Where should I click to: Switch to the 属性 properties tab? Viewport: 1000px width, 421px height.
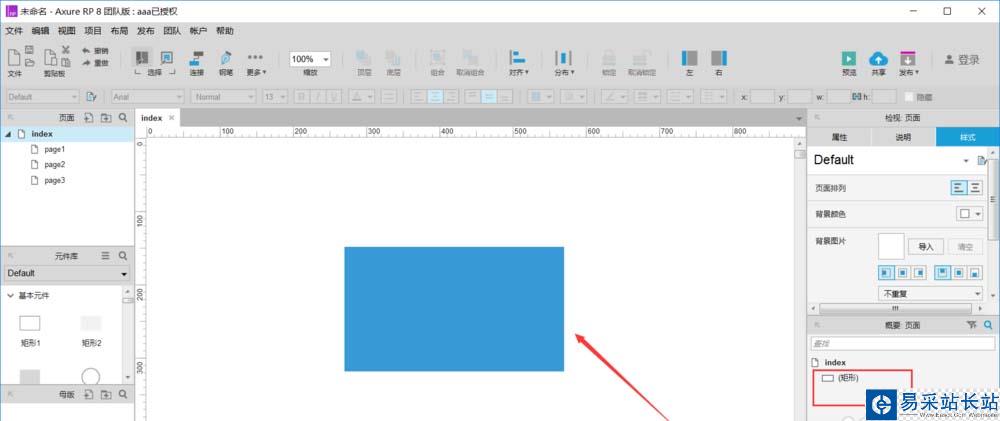[839, 137]
